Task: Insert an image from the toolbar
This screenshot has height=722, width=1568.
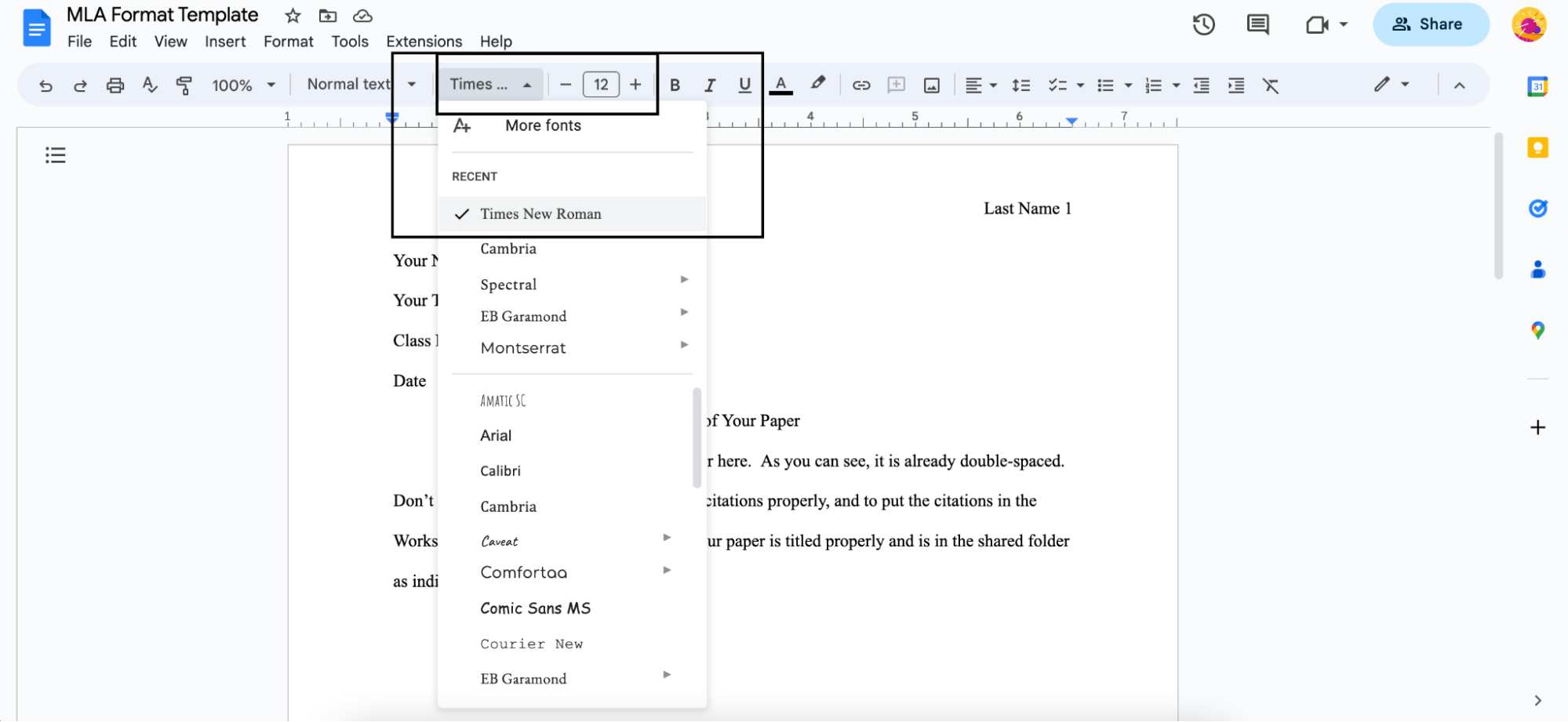Action: click(930, 85)
